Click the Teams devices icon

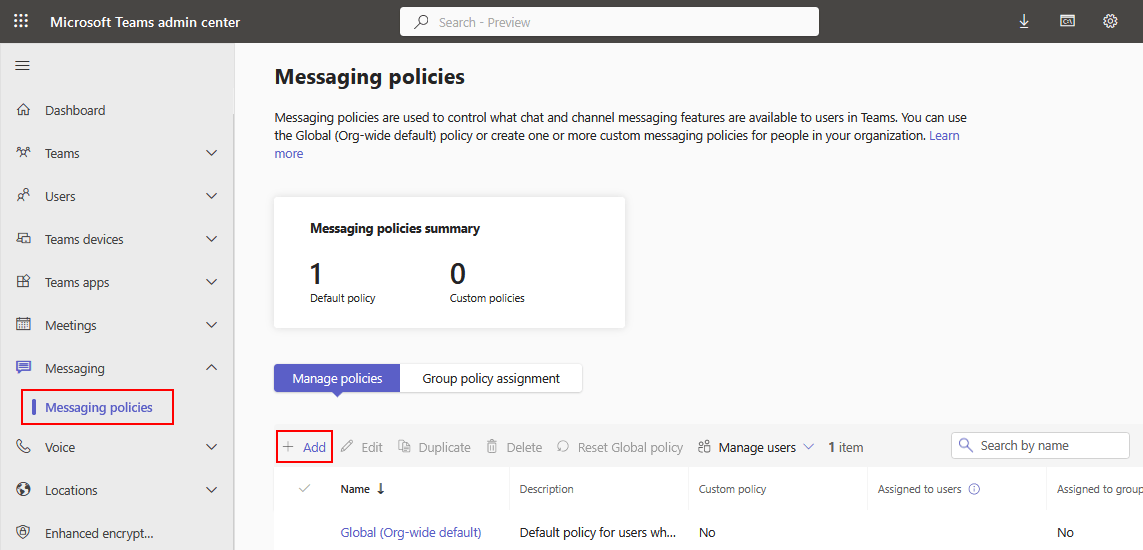pyautogui.click(x=23, y=239)
